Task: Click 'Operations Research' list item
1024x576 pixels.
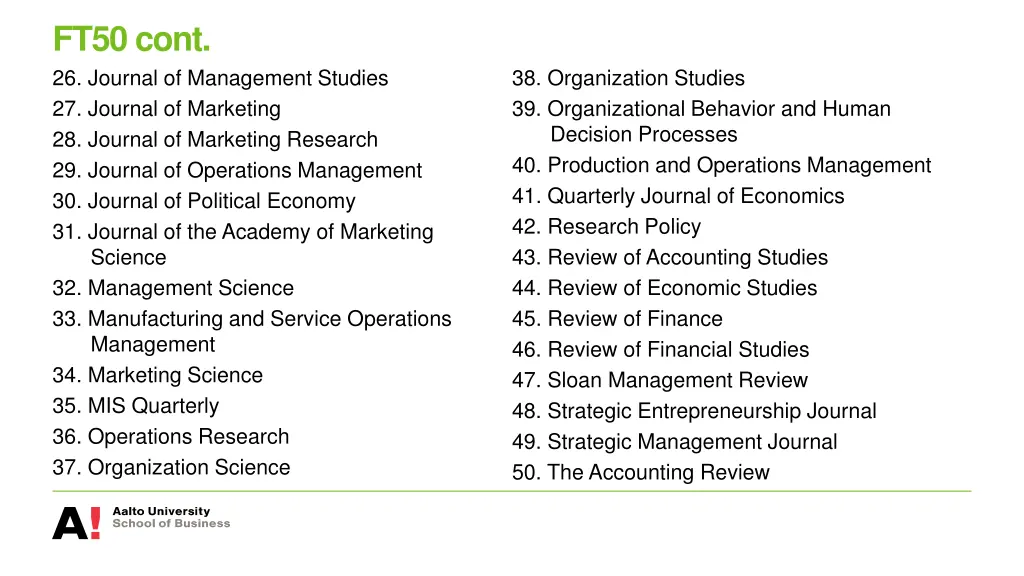Action: (x=171, y=437)
